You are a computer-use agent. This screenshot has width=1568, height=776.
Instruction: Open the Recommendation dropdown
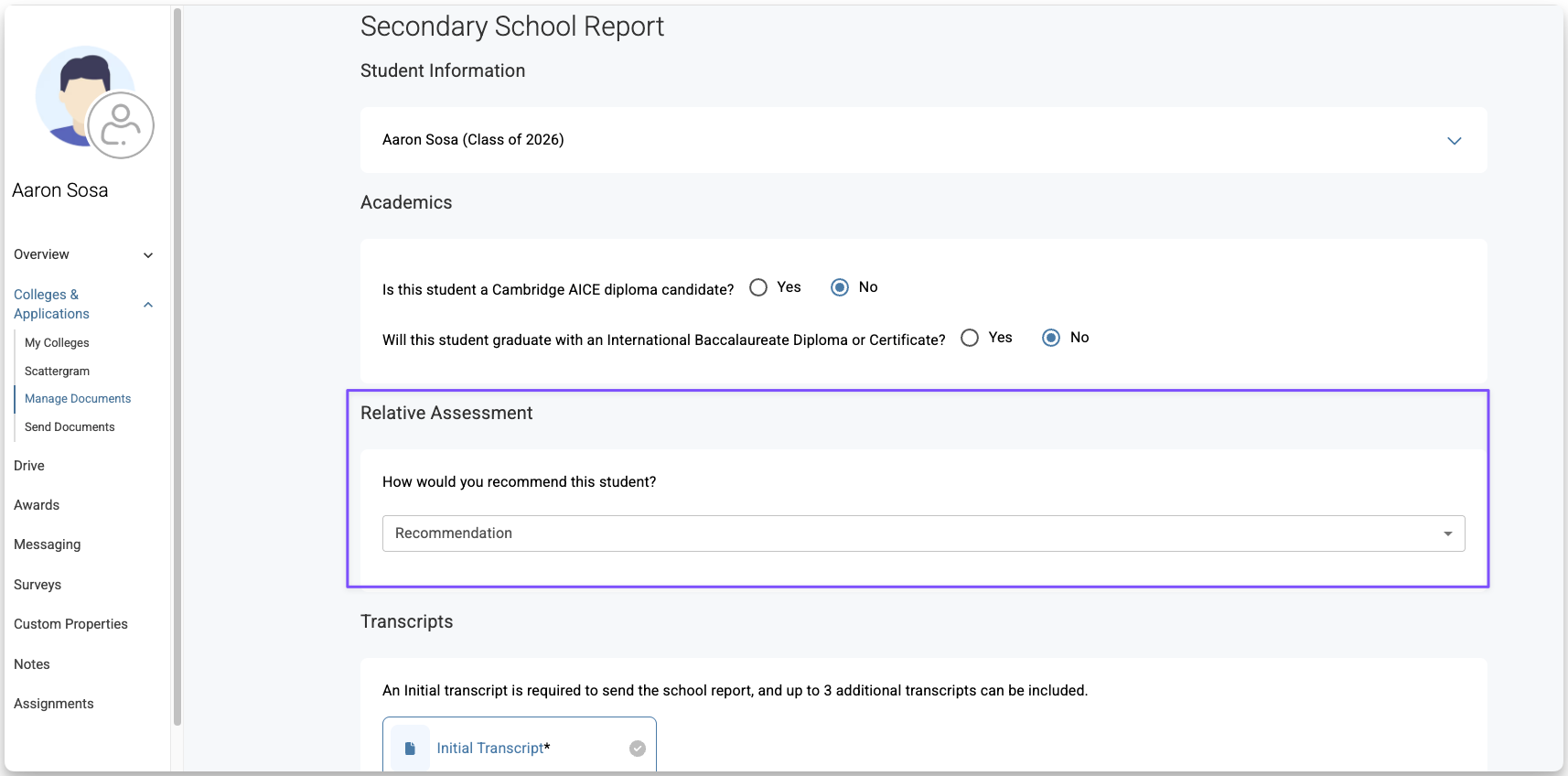[923, 533]
